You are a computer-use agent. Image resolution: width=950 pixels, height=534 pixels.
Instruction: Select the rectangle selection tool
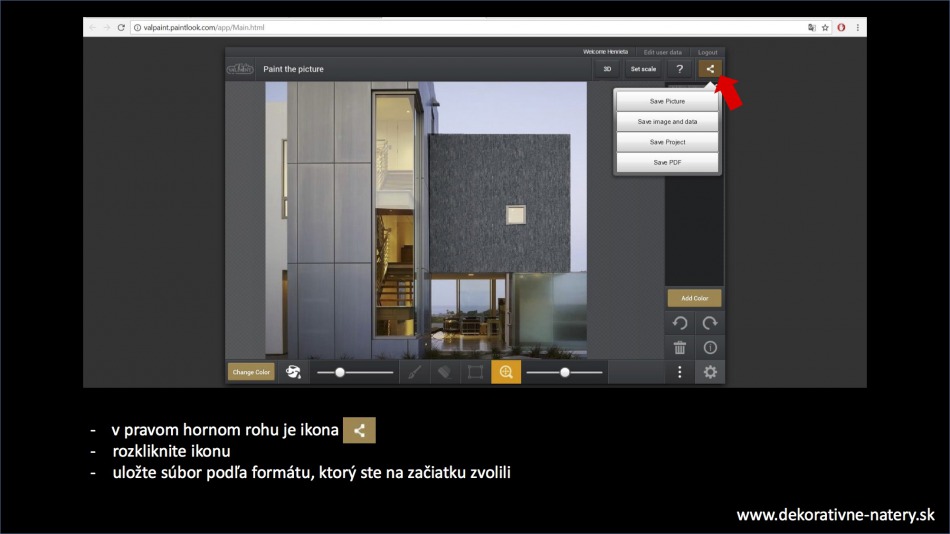pos(475,372)
